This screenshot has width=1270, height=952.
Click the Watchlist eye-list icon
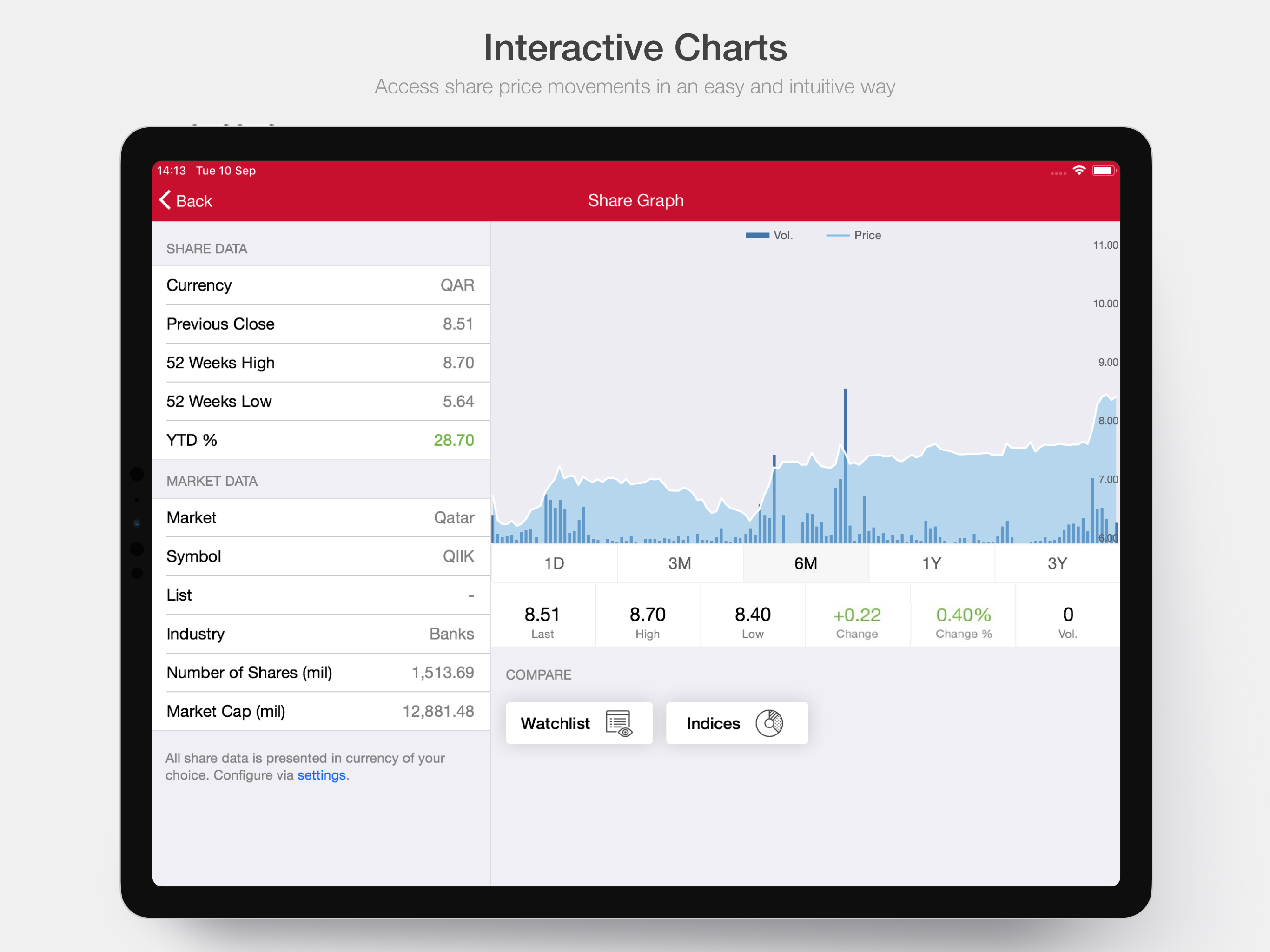[619, 723]
